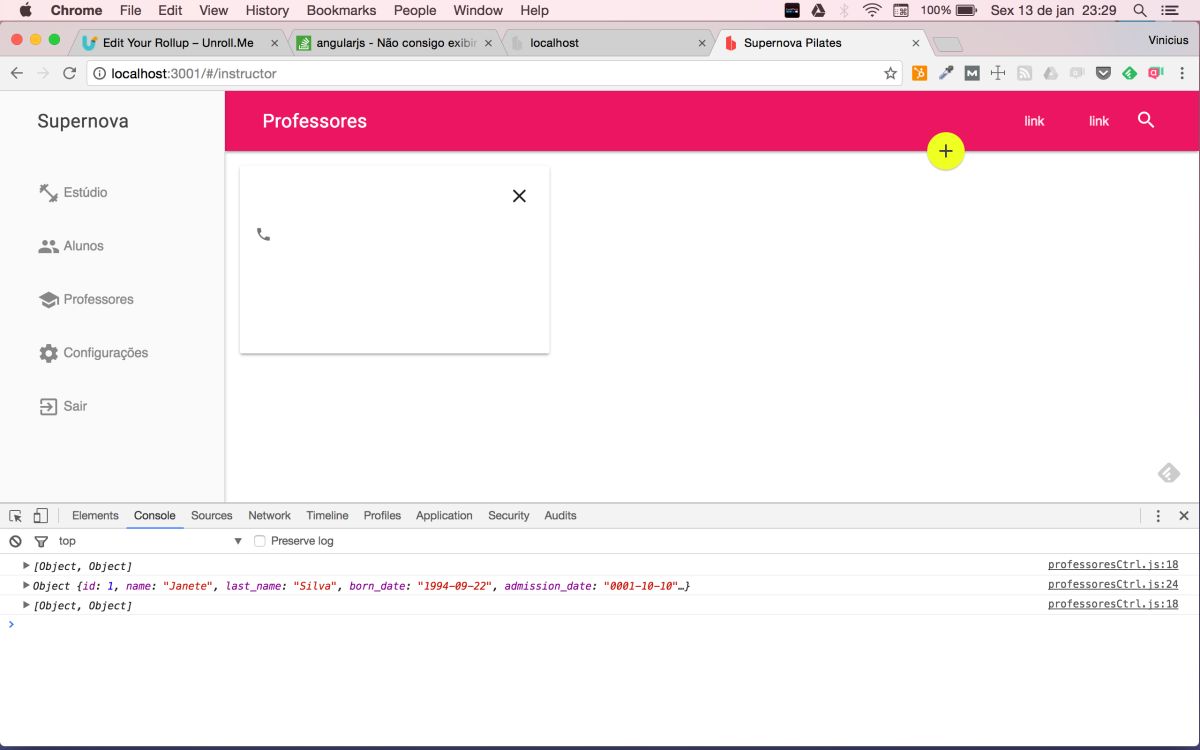
Task: Switch to the Security tab
Action: (509, 516)
